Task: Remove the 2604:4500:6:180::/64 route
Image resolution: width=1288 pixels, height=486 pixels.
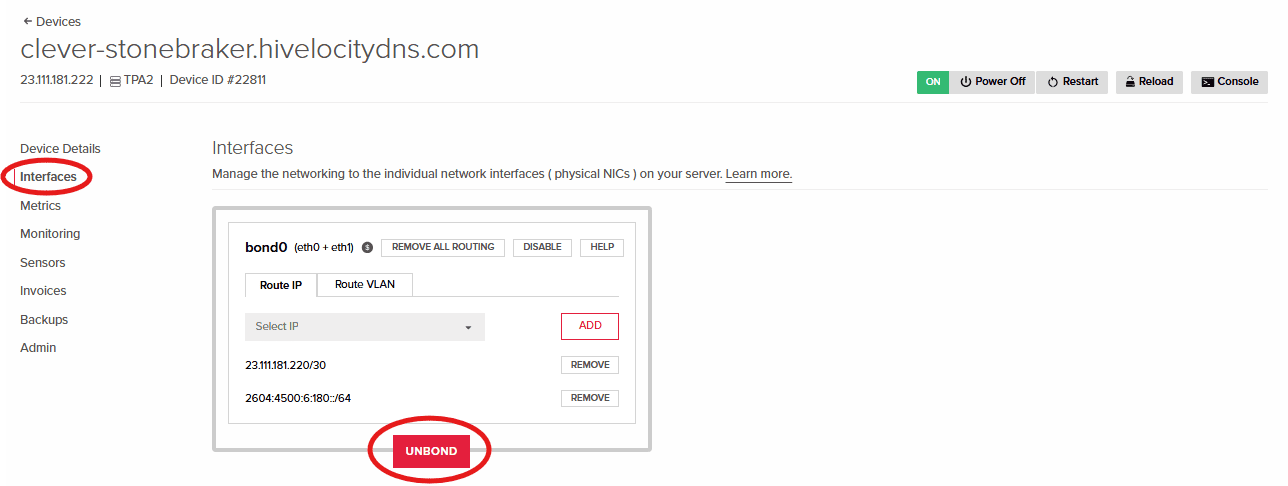Action: 590,398
